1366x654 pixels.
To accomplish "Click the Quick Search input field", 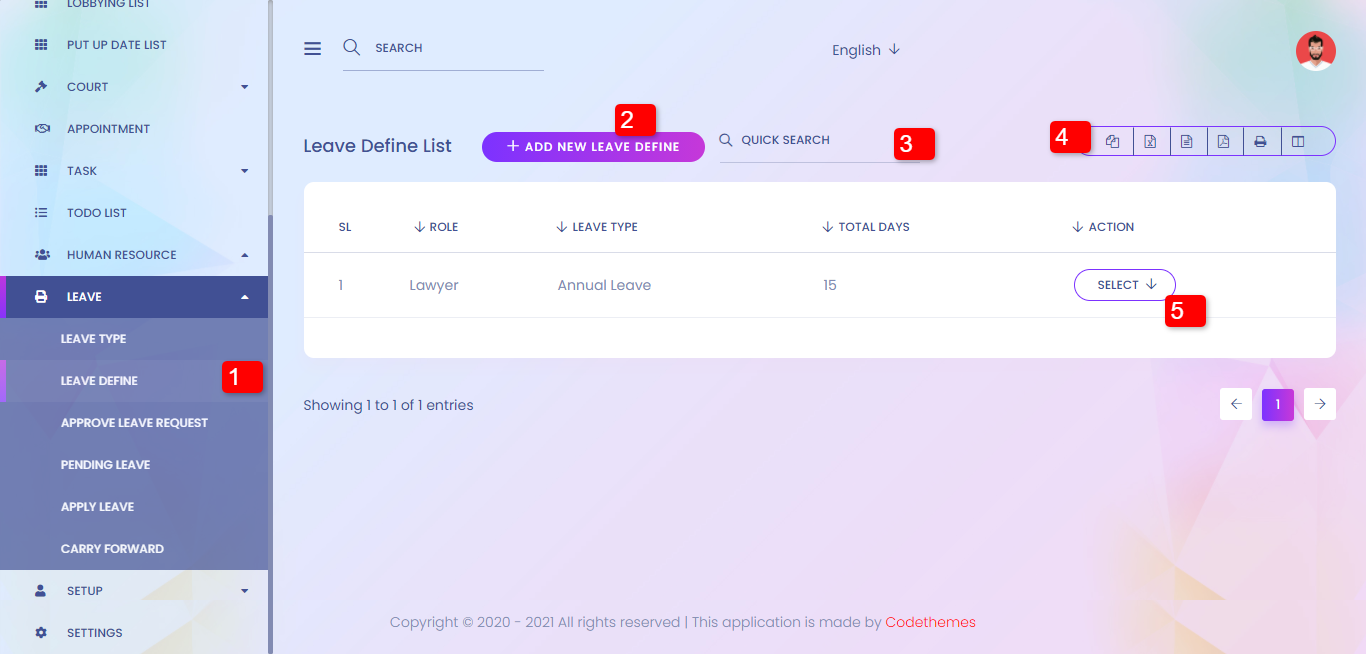I will [810, 141].
